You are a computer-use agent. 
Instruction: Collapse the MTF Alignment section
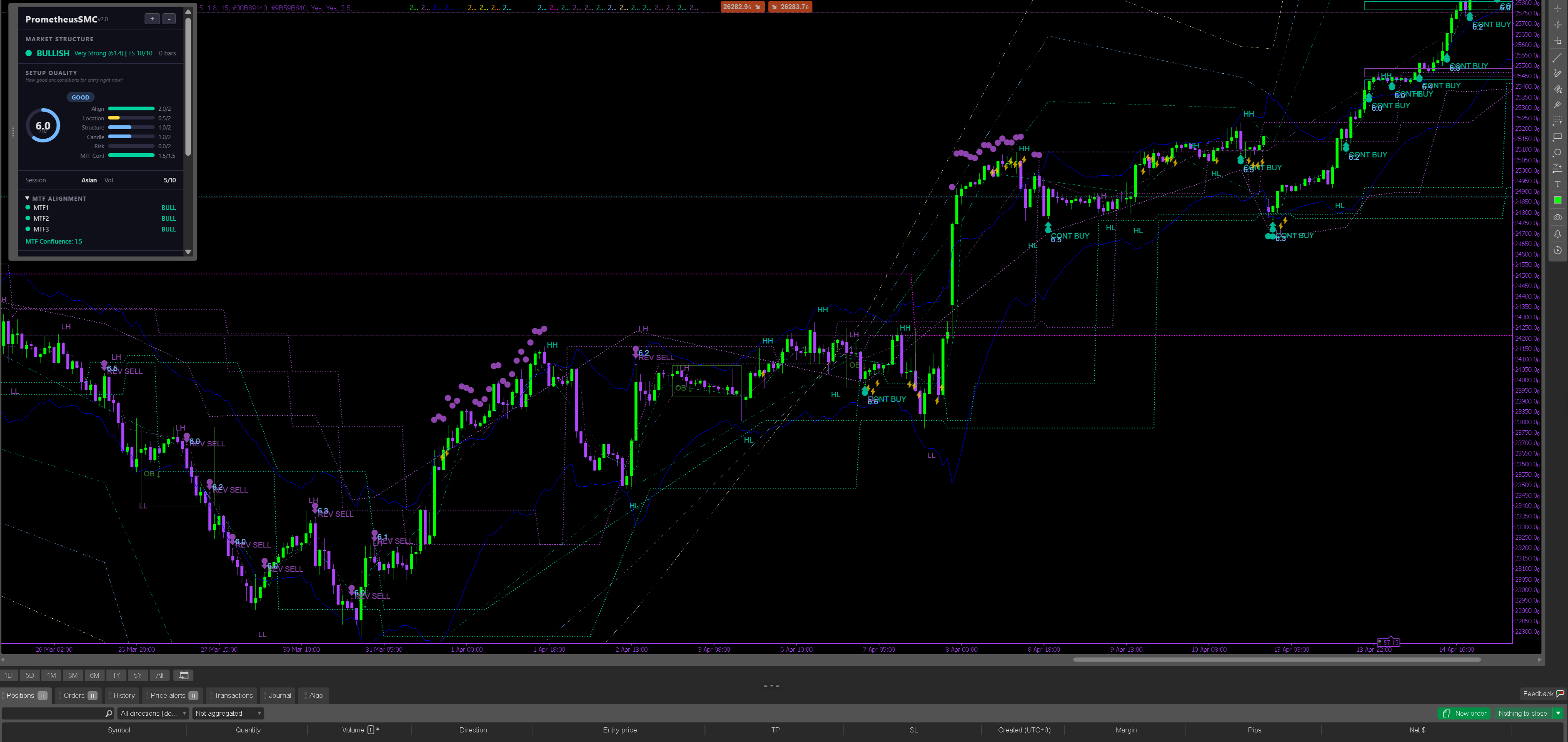pos(27,198)
